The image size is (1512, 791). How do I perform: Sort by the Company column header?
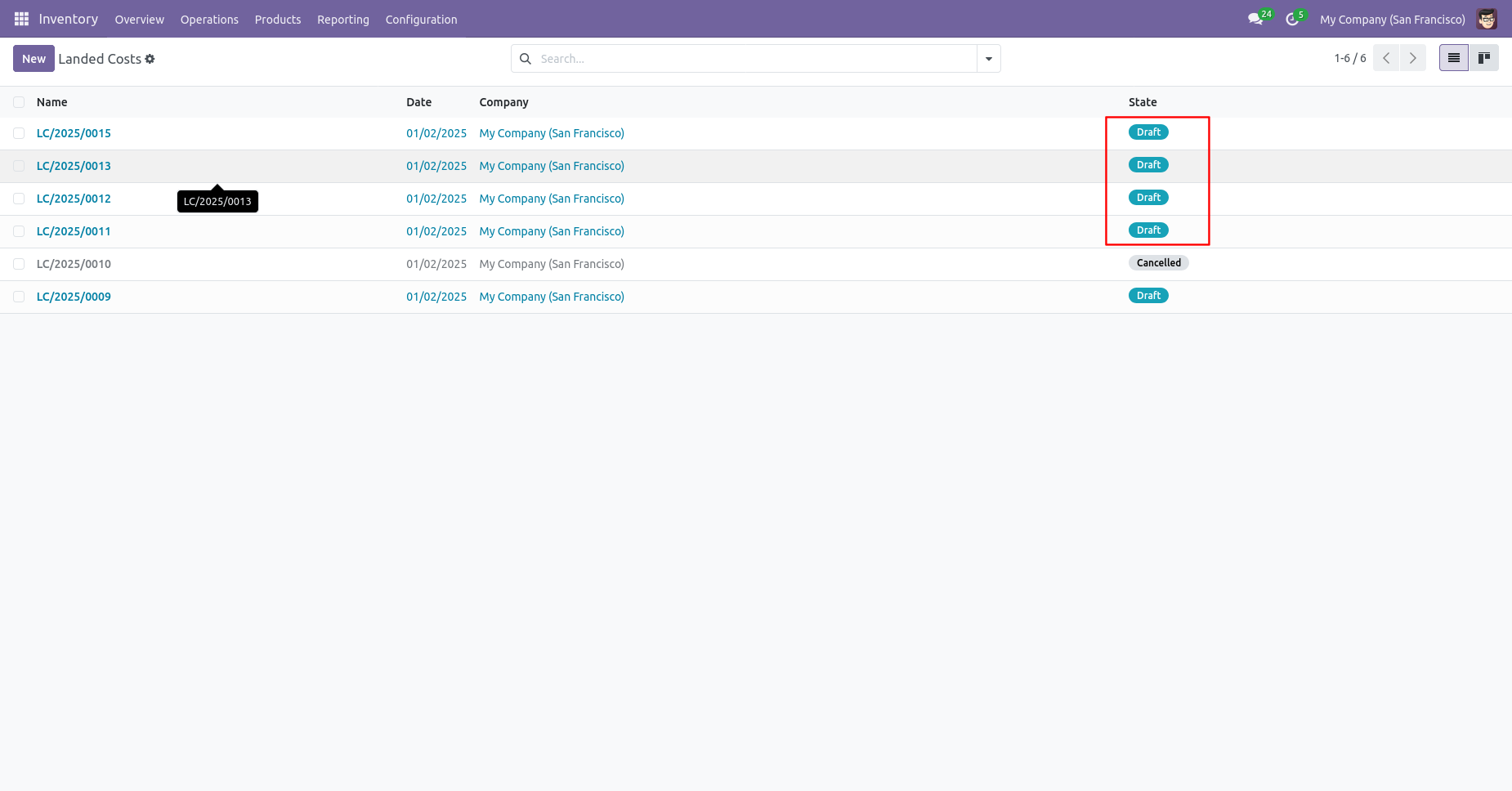pyautogui.click(x=504, y=102)
